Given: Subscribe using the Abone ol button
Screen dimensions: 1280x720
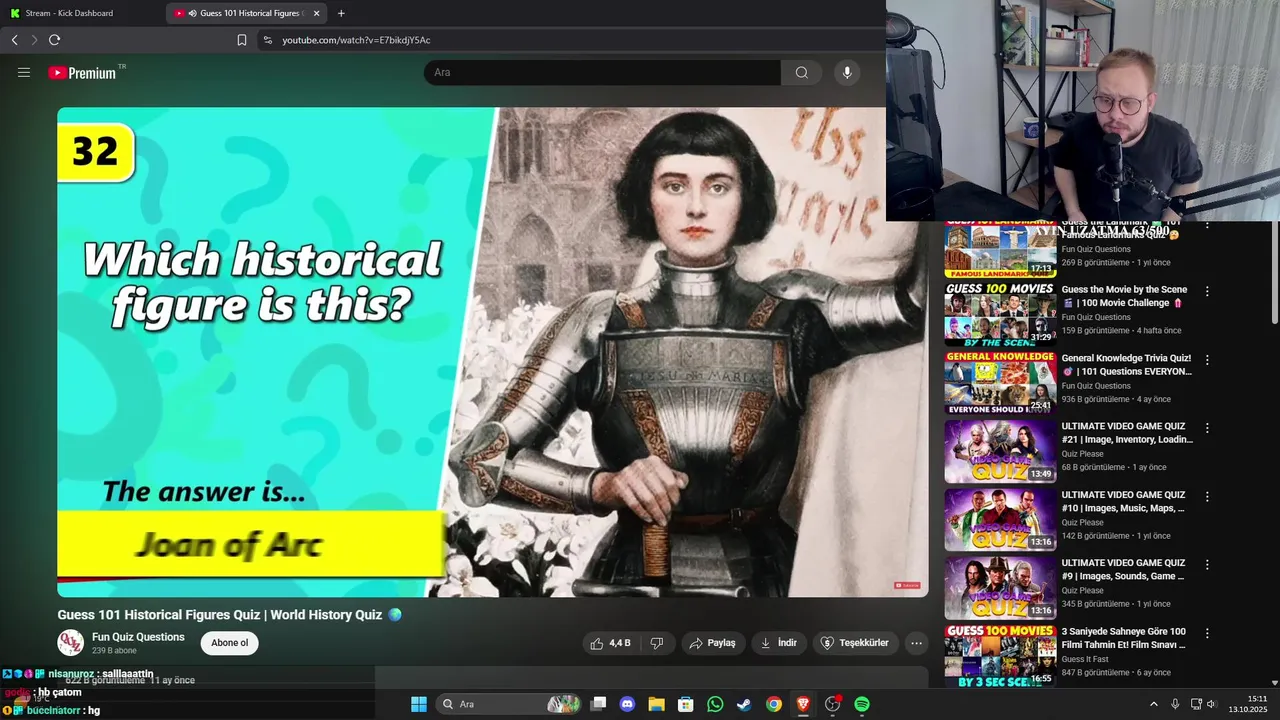Looking at the screenshot, I should coord(229,643).
